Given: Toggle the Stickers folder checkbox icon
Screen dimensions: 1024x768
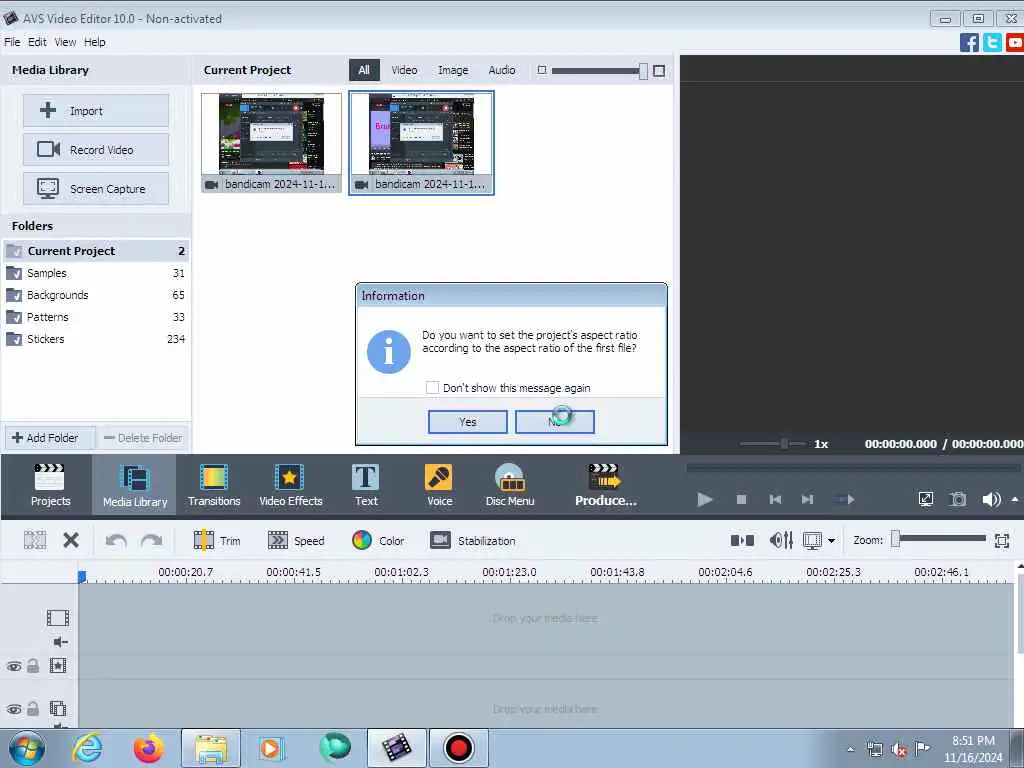Looking at the screenshot, I should pos(14,339).
